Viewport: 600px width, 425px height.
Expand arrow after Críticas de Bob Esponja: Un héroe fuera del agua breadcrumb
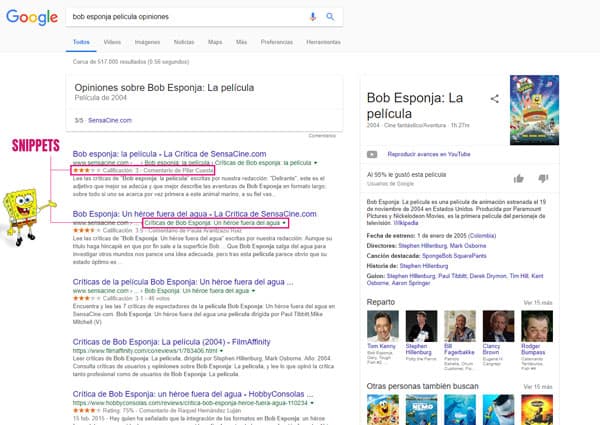284,223
